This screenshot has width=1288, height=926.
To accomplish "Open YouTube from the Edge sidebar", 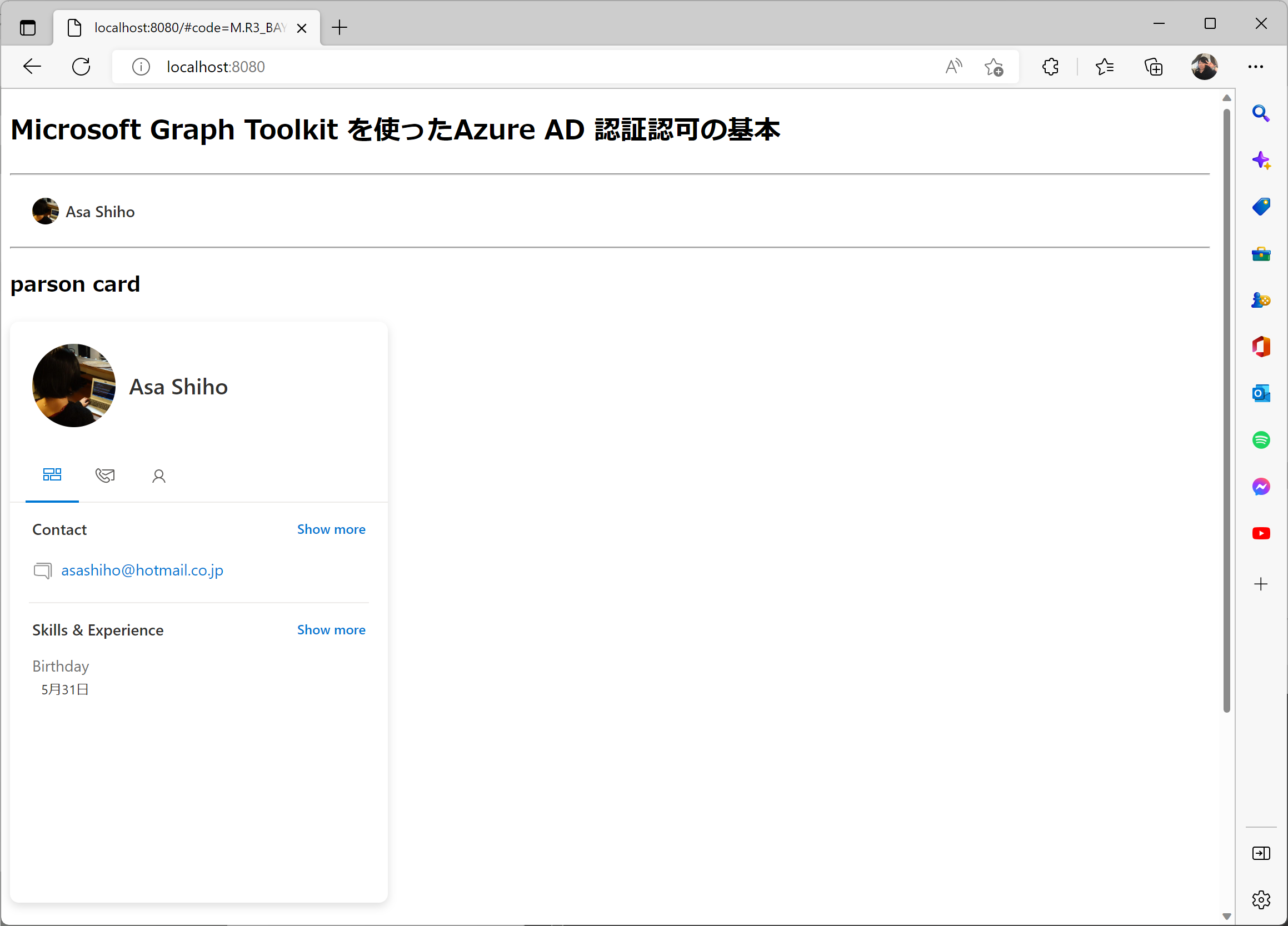I will [x=1261, y=533].
